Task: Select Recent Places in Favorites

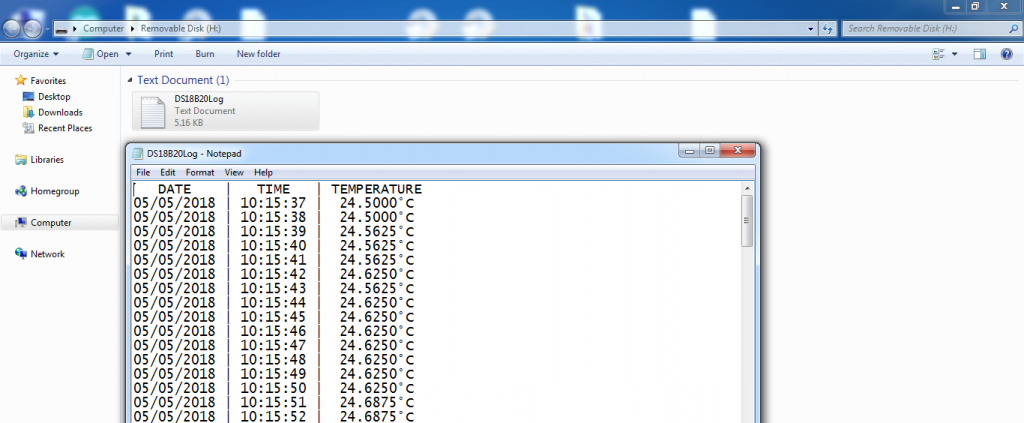Action: pos(65,128)
